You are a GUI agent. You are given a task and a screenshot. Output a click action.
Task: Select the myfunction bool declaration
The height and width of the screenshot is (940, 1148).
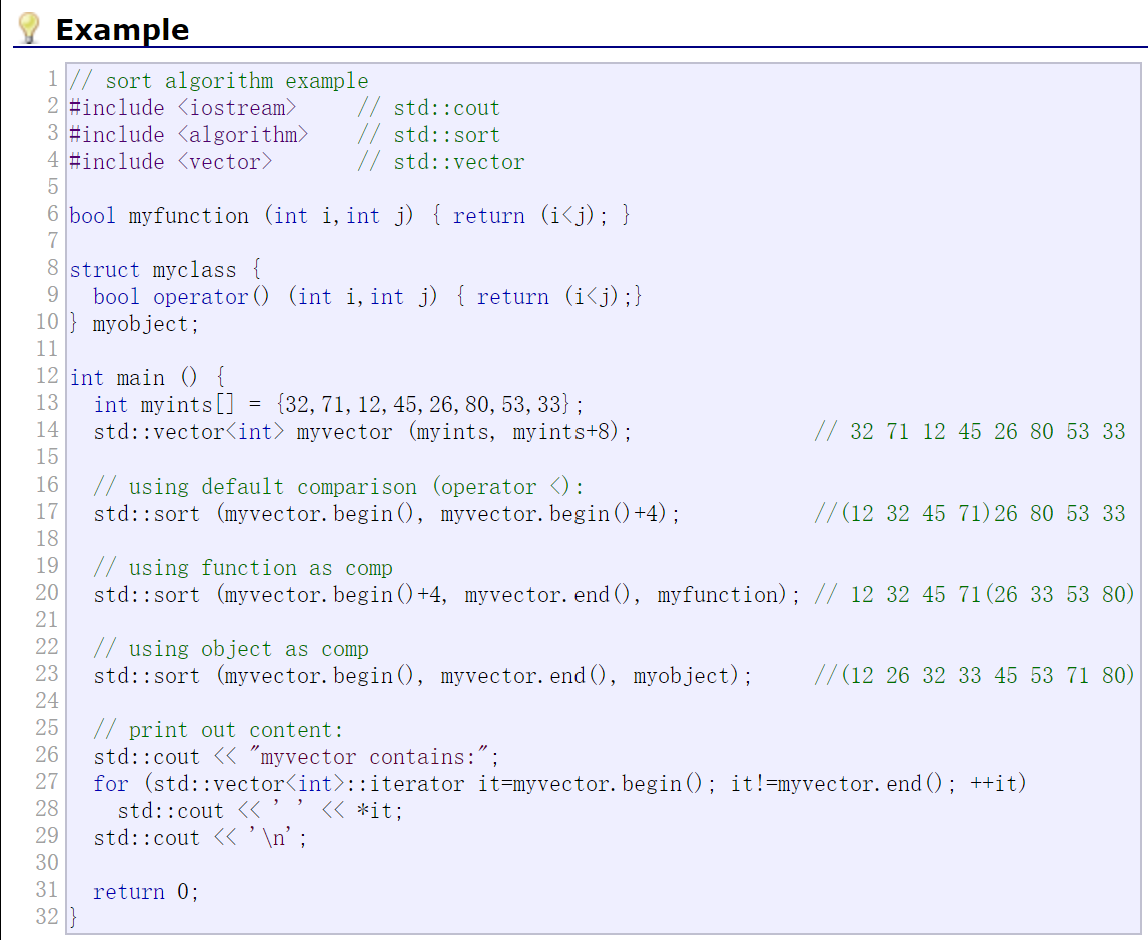[x=350, y=215]
